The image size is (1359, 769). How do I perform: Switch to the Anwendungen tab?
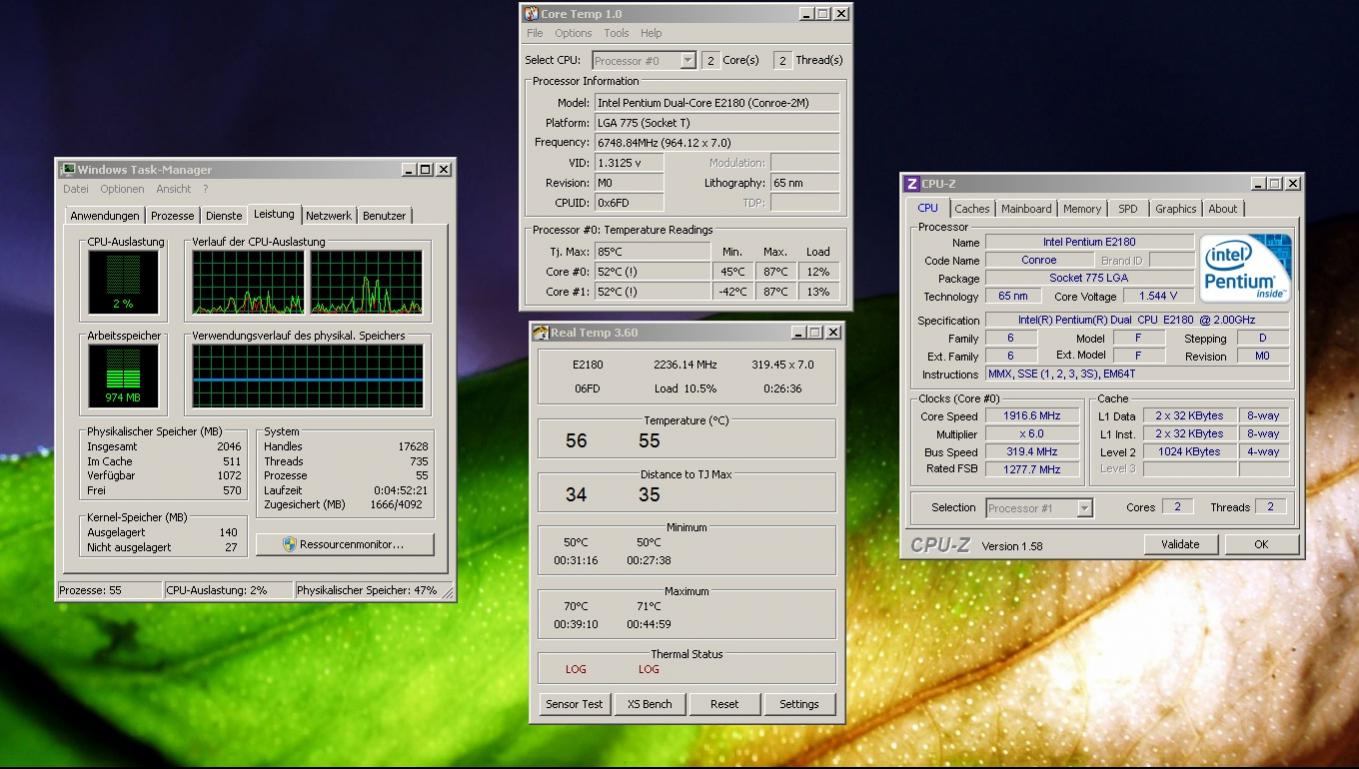(x=105, y=216)
